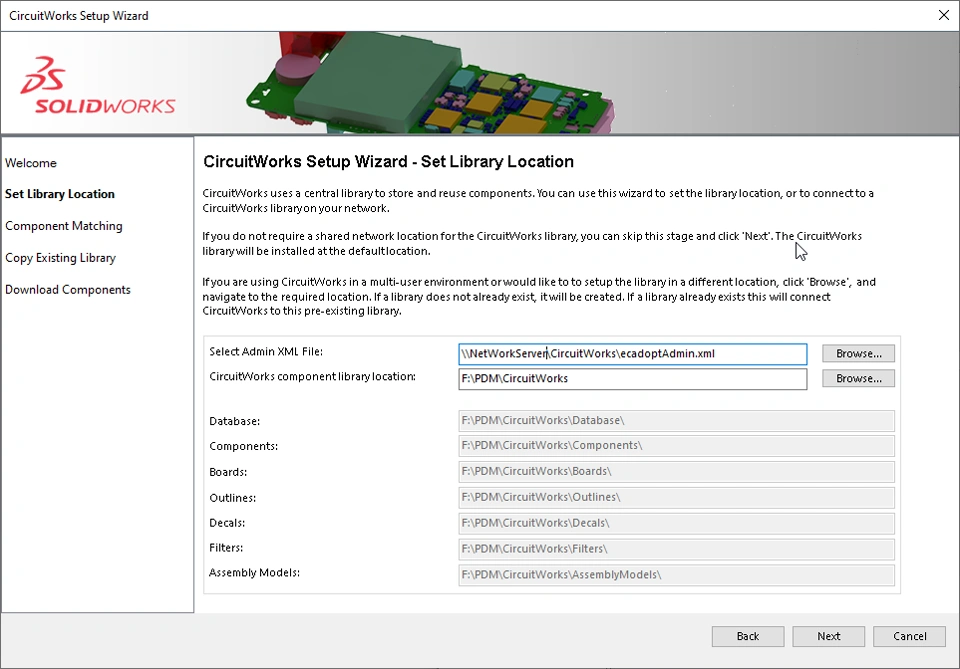
Task: Click the 'Assembly Models:' label
Action: [x=254, y=573]
